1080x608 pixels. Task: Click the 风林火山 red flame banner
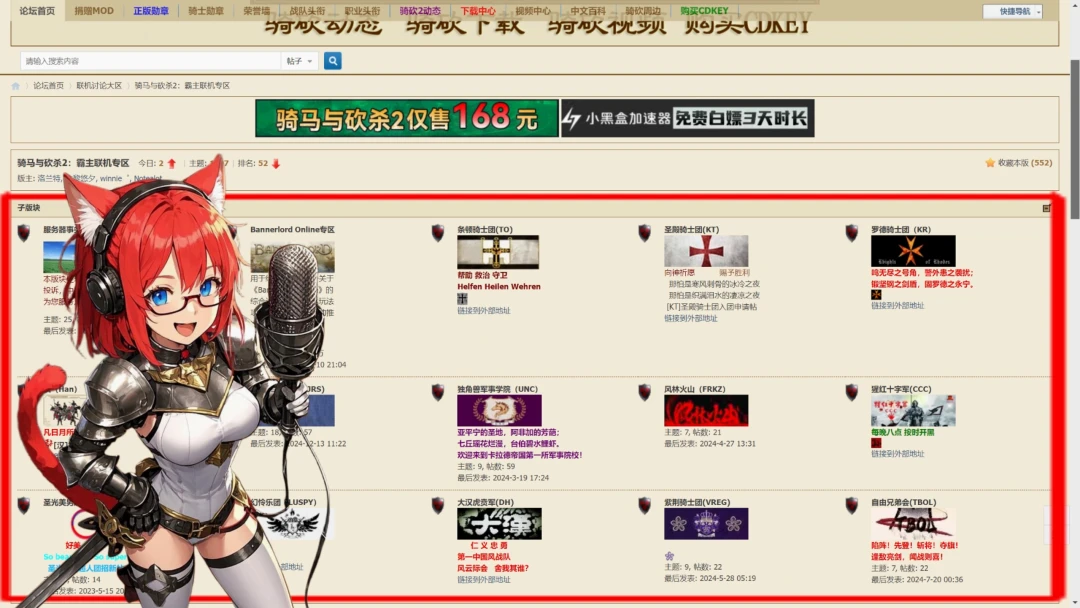(x=706, y=411)
